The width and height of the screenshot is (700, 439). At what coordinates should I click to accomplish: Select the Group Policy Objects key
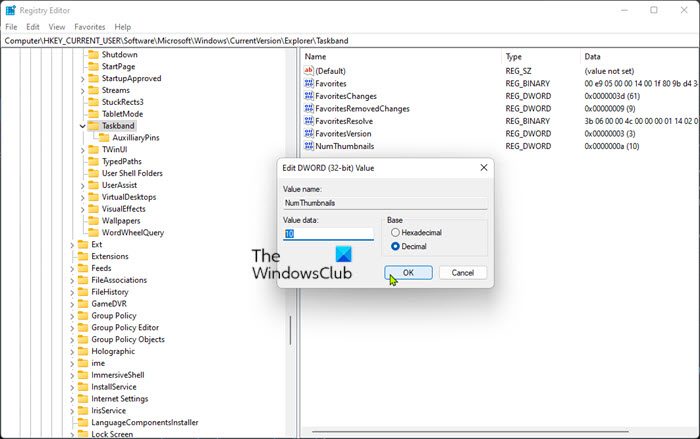(x=128, y=339)
